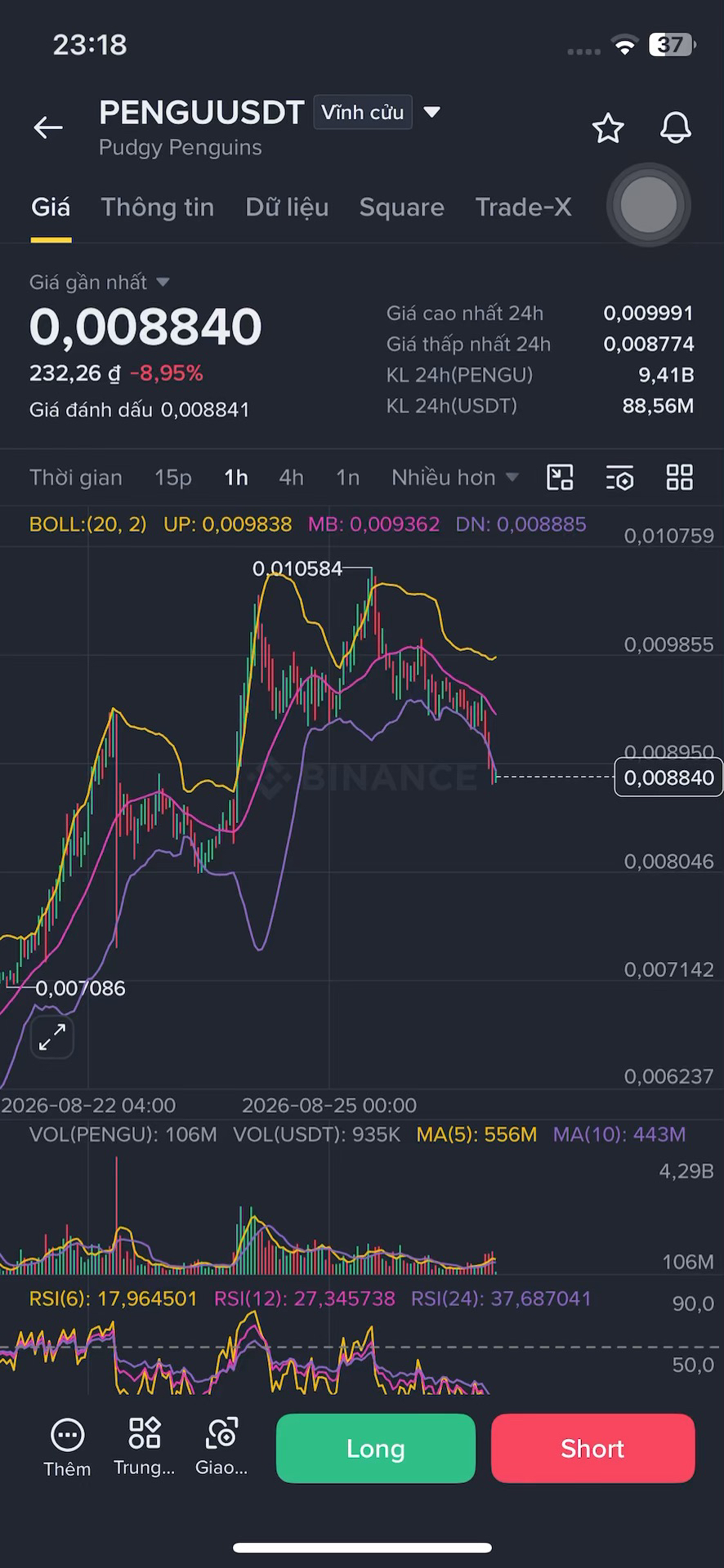The width and height of the screenshot is (724, 1568).
Task: Tap UP: 0,009838 band value
Action: 227,524
